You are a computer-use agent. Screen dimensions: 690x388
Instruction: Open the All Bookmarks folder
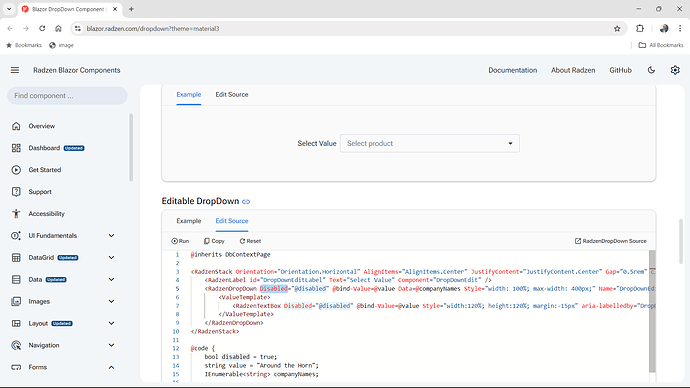[661, 45]
